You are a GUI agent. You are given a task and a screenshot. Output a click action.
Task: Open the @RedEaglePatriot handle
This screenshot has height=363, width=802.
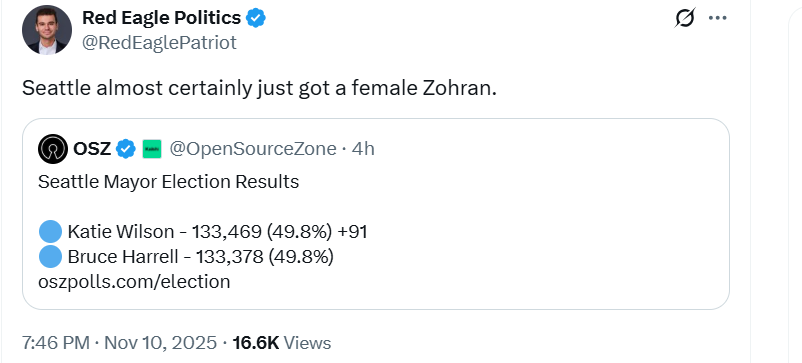[160, 43]
